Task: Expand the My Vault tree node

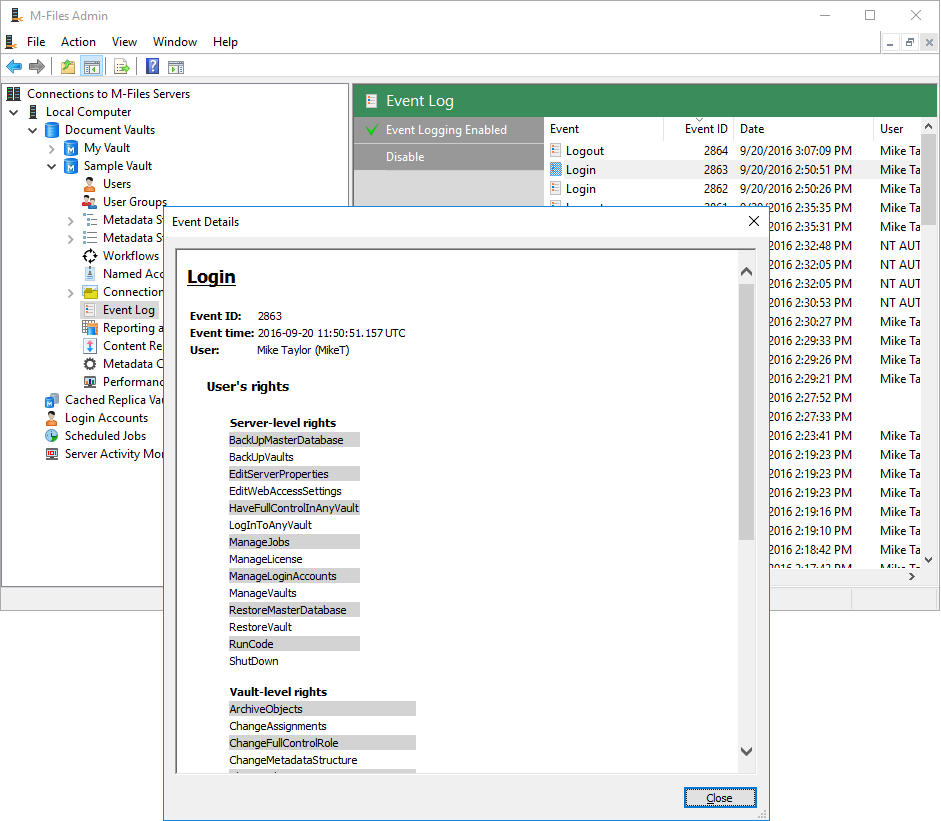Action: click(x=52, y=149)
